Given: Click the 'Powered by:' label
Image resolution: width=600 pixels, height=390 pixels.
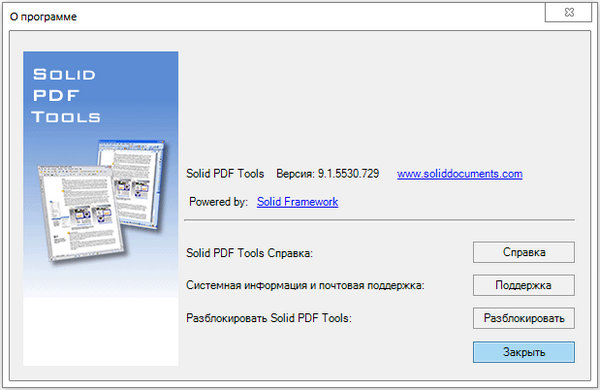Looking at the screenshot, I should 218,202.
